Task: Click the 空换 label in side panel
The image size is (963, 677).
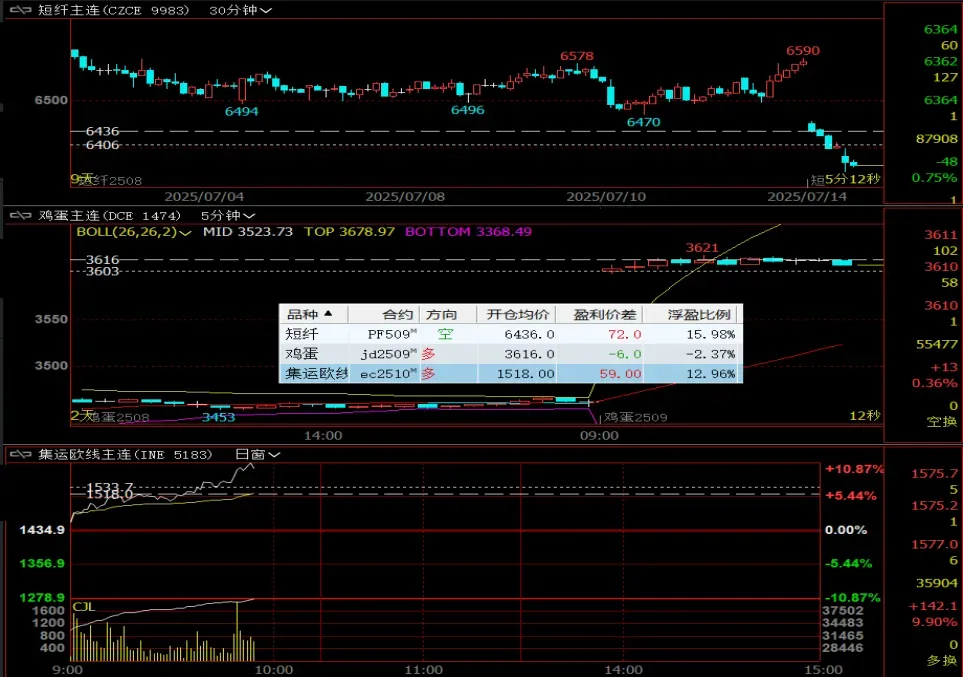Action: [x=942, y=421]
